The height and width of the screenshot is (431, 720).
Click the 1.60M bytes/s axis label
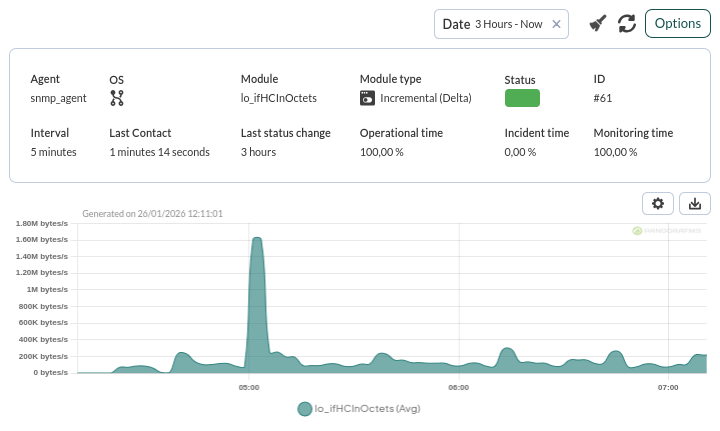(x=42, y=240)
